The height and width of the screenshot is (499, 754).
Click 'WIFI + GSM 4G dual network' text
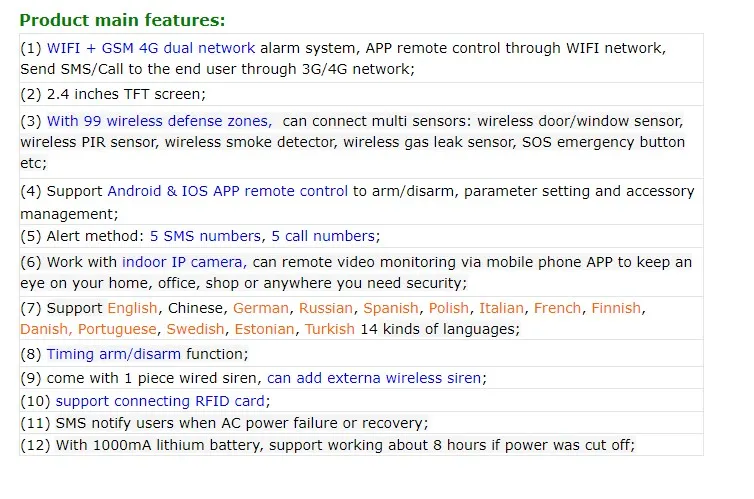[151, 48]
